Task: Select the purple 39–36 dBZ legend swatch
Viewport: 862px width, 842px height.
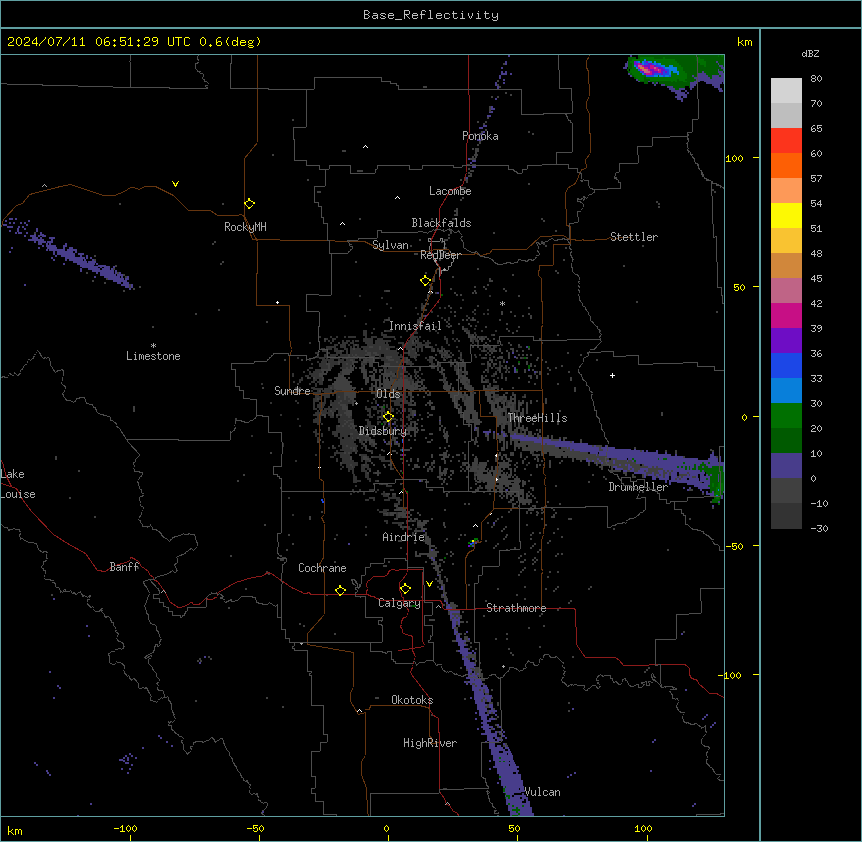Action: click(x=786, y=341)
